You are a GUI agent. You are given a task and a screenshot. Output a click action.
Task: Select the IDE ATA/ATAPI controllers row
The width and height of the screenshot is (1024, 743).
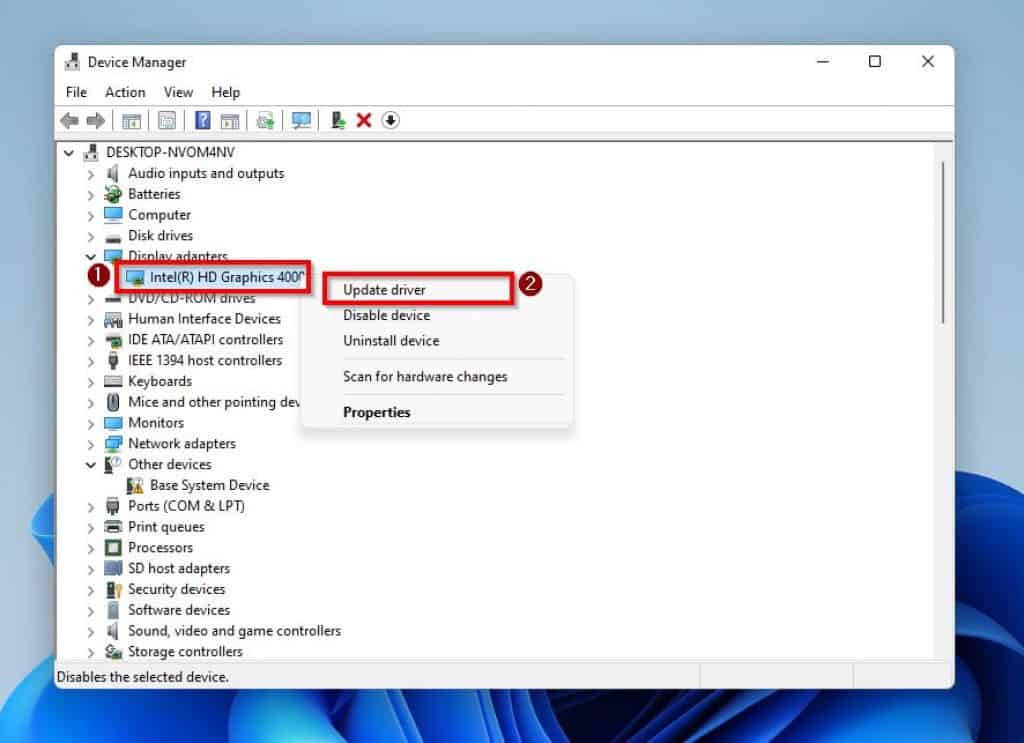[x=206, y=340]
